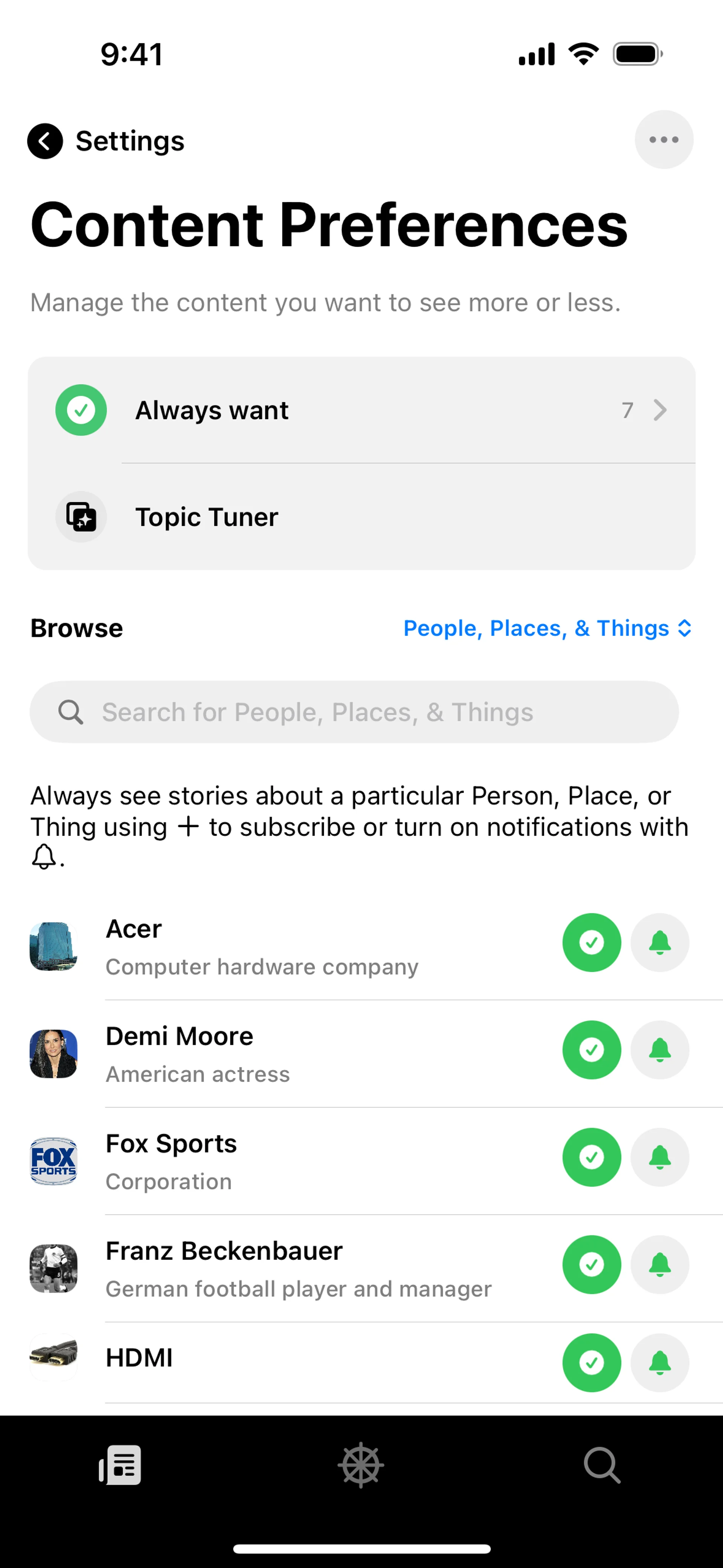Tap the back arrow to Settings
723x1568 pixels.
45,141
